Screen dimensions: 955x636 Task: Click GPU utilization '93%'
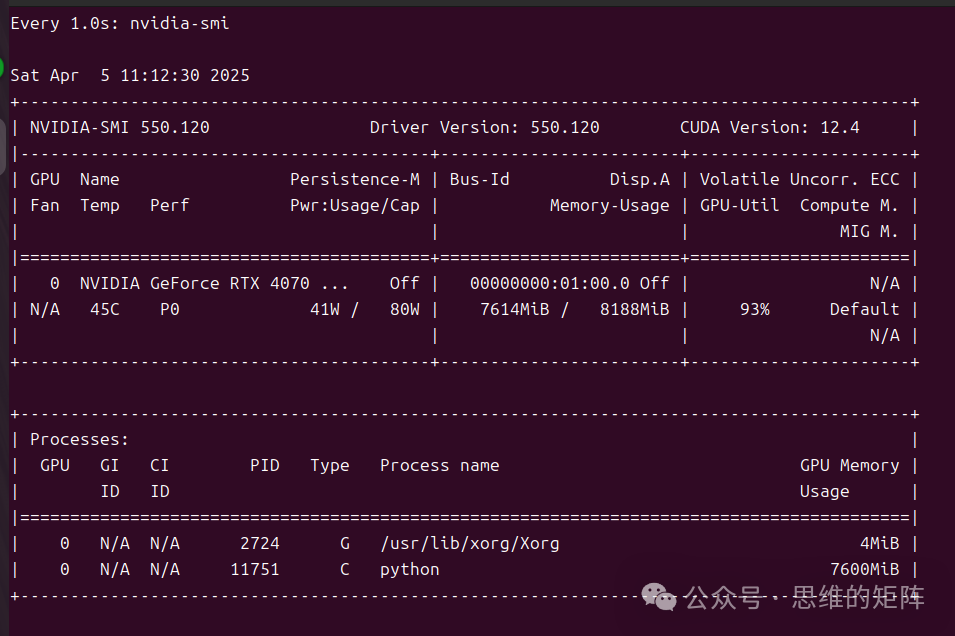pyautogui.click(x=755, y=309)
